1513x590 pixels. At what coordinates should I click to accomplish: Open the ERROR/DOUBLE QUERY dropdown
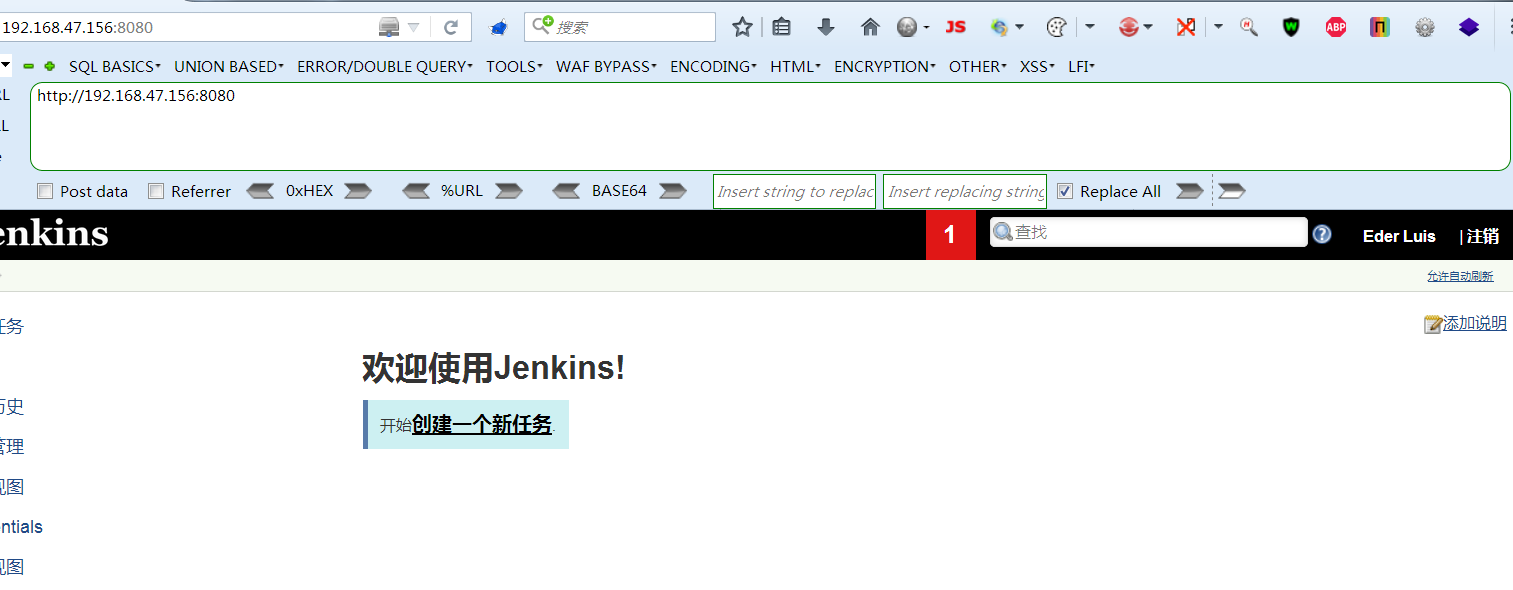pyautogui.click(x=385, y=67)
